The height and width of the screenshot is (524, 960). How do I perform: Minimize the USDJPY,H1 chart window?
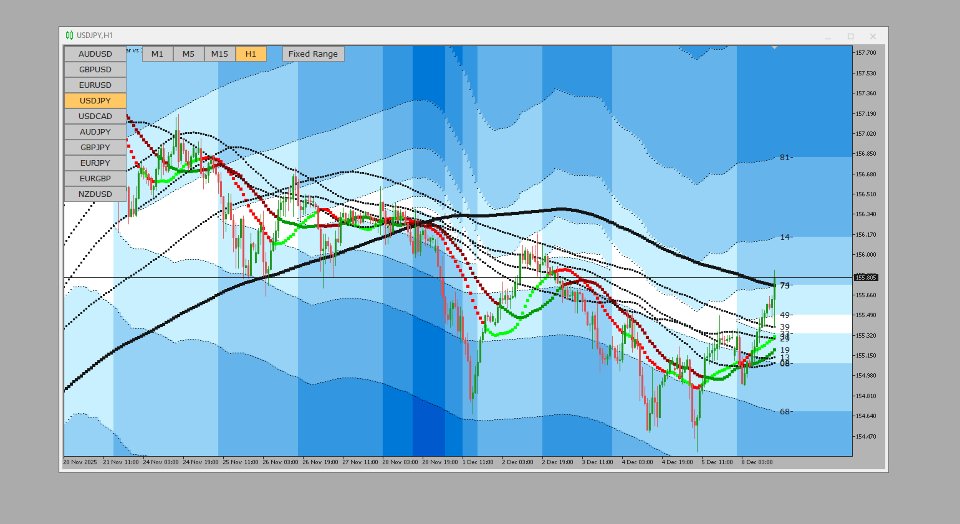point(828,36)
